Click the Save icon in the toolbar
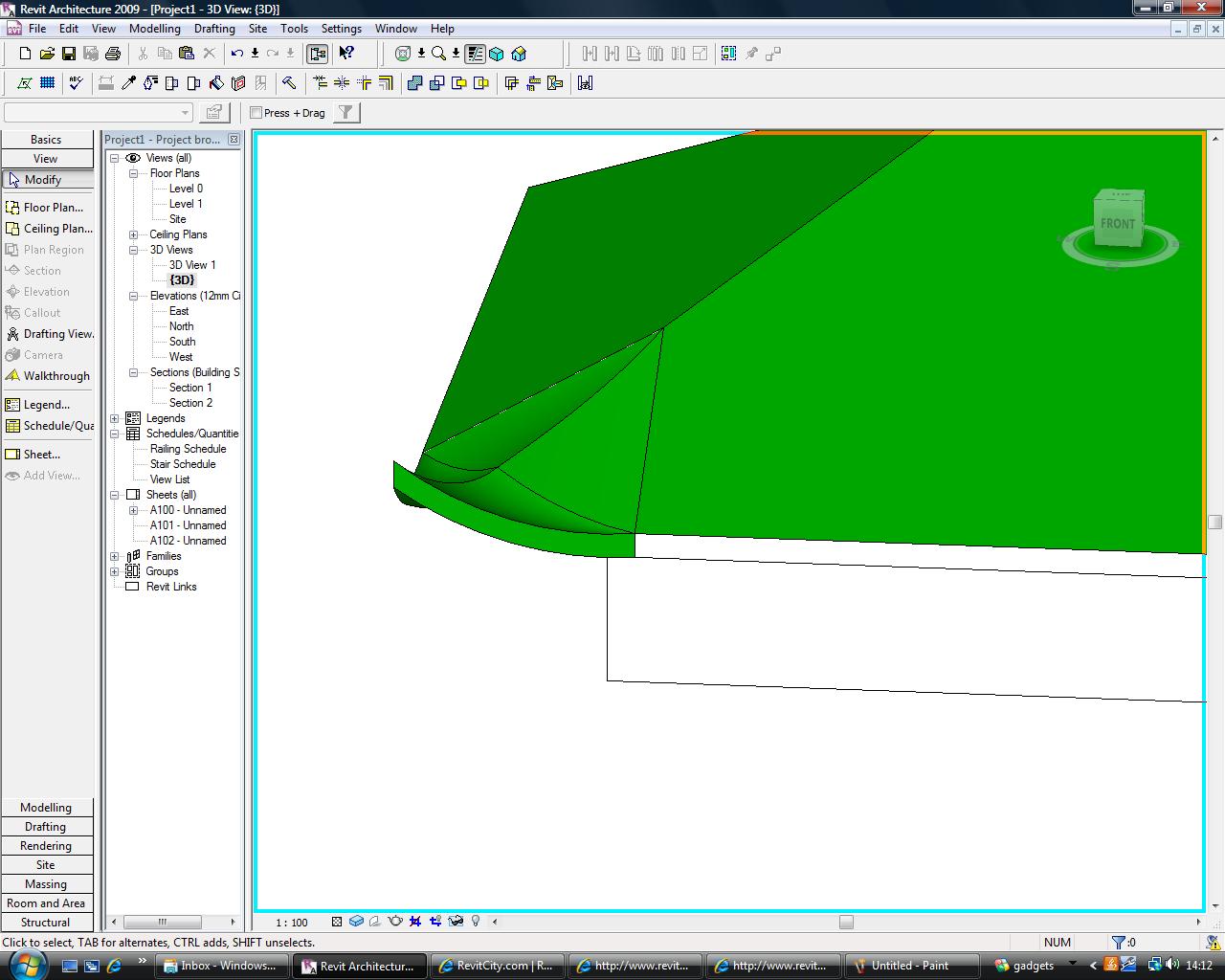Screen dimensions: 1225x980 (69, 54)
